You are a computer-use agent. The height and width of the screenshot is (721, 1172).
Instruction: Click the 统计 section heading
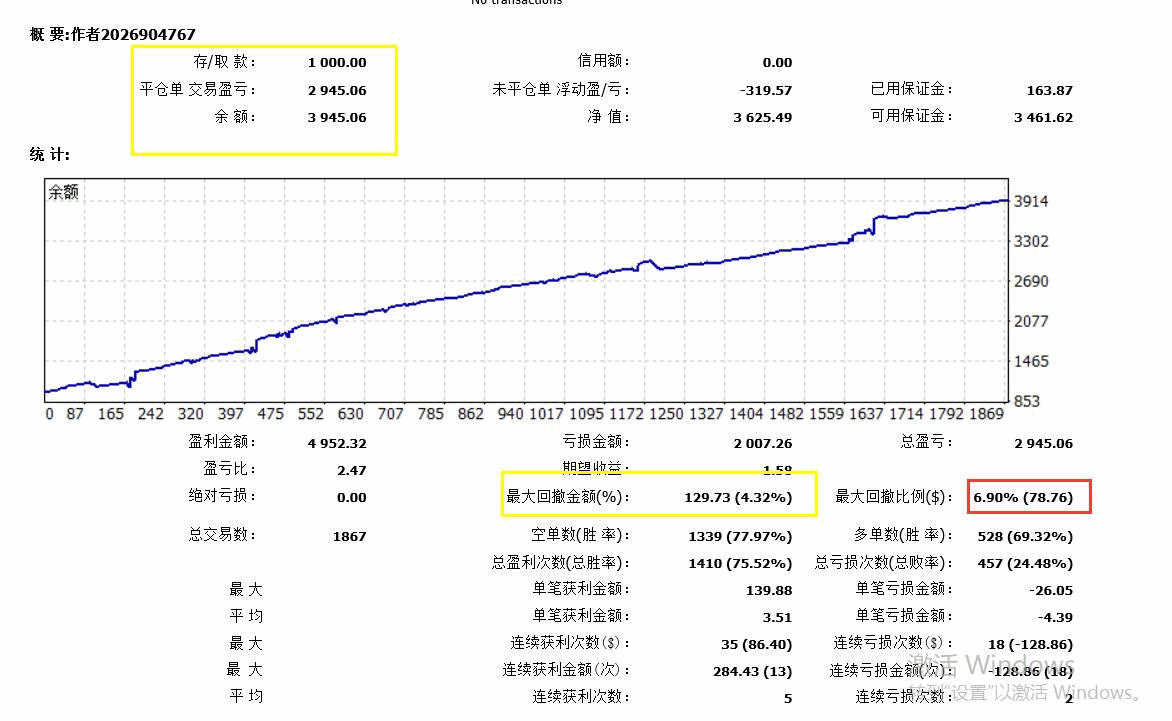click(50, 155)
